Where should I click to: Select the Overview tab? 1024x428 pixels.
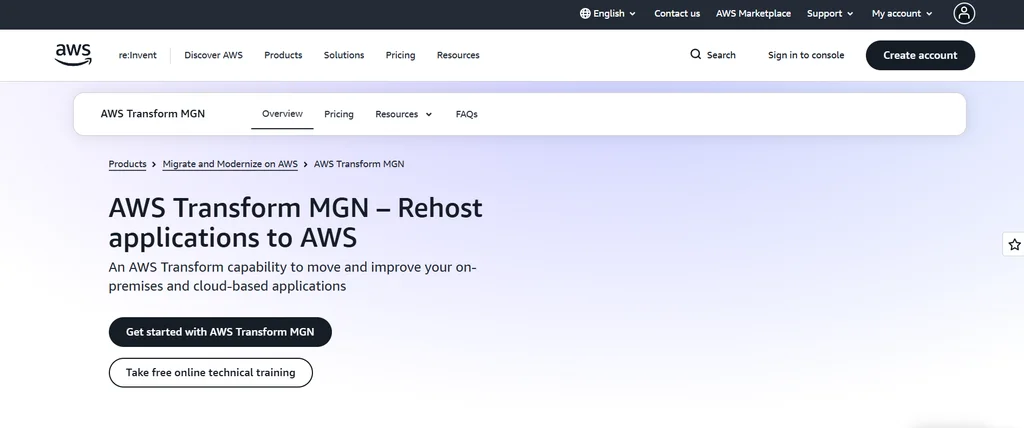click(x=282, y=114)
